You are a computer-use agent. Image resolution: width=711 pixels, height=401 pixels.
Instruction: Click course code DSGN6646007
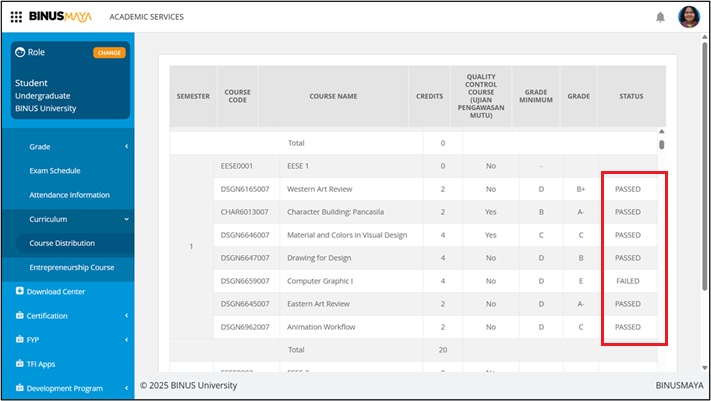tap(245, 235)
